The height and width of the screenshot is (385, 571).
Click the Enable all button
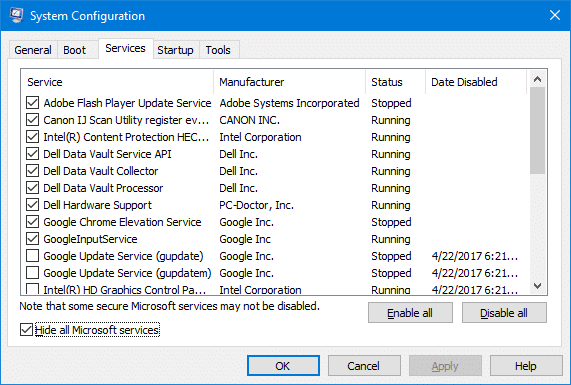click(410, 313)
